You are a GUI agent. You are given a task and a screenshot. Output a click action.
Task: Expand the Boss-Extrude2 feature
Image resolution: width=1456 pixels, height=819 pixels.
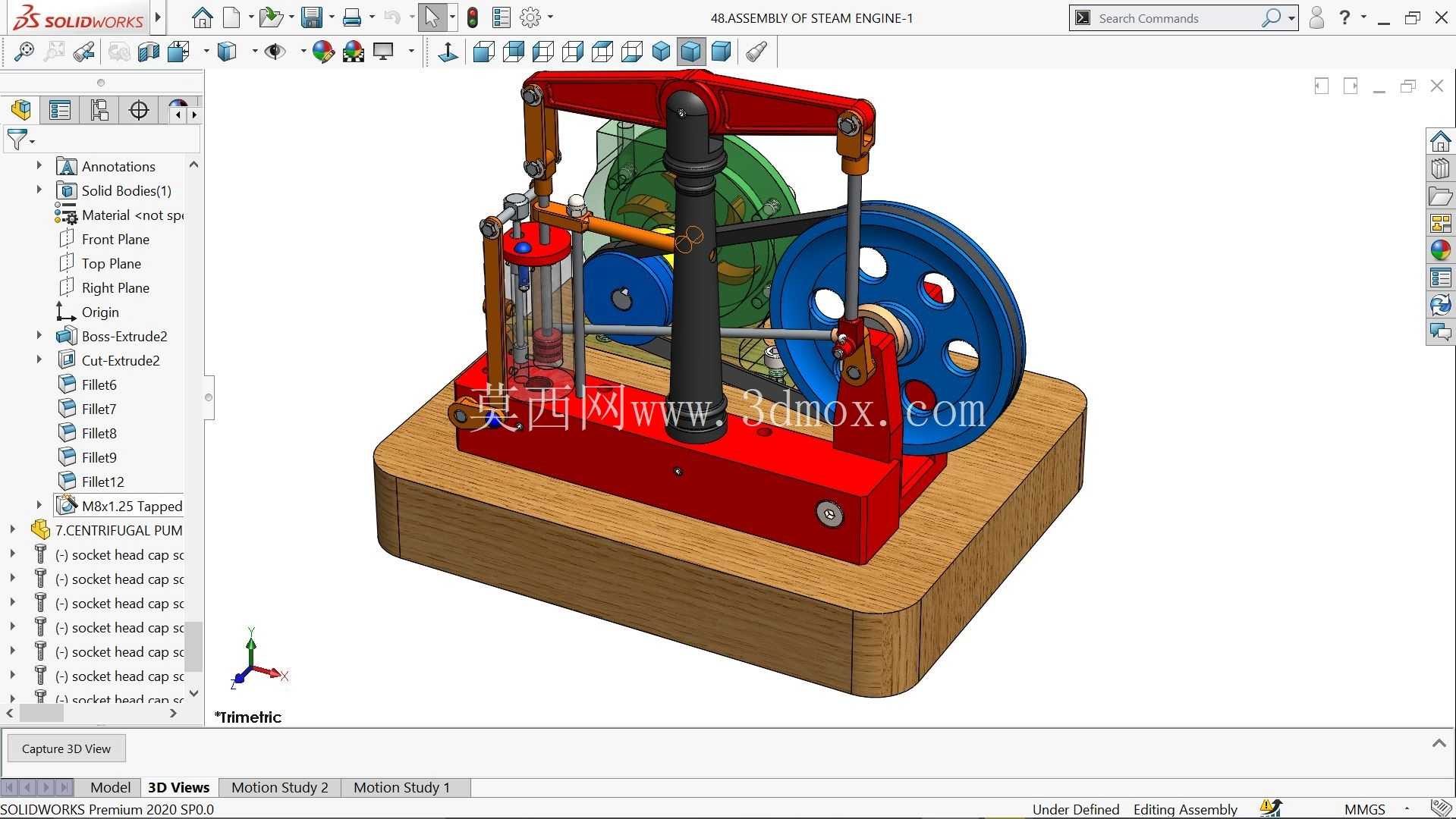coord(39,335)
